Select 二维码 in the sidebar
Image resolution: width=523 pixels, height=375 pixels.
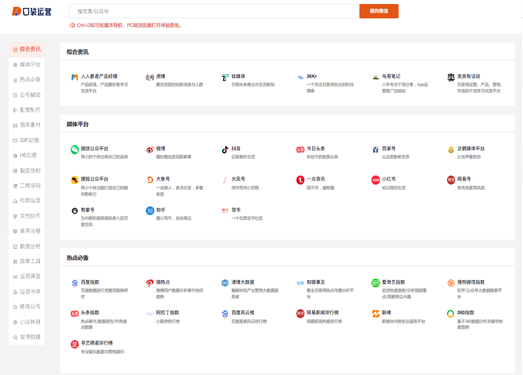click(27, 185)
